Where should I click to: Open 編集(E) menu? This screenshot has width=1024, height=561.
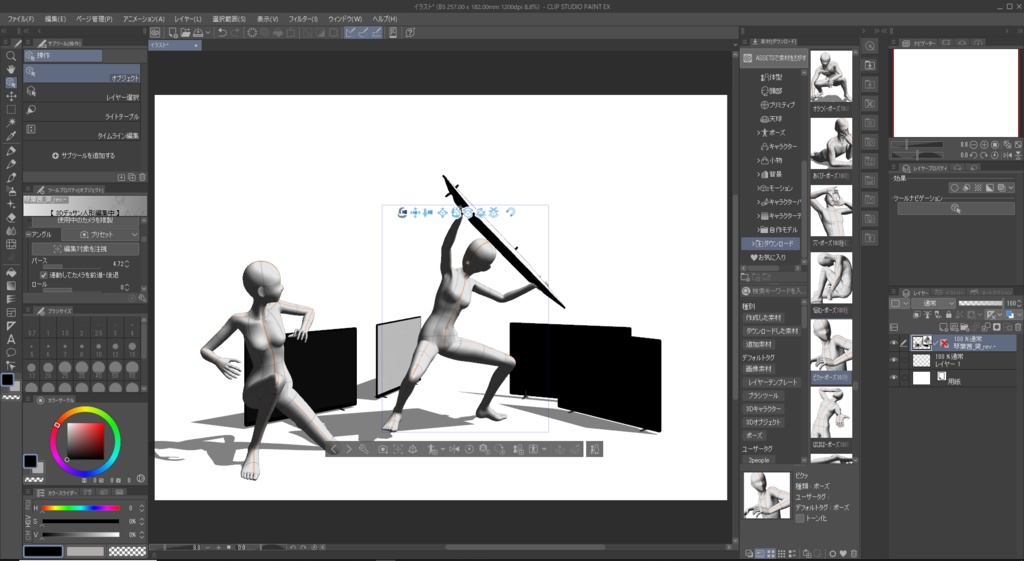click(55, 19)
